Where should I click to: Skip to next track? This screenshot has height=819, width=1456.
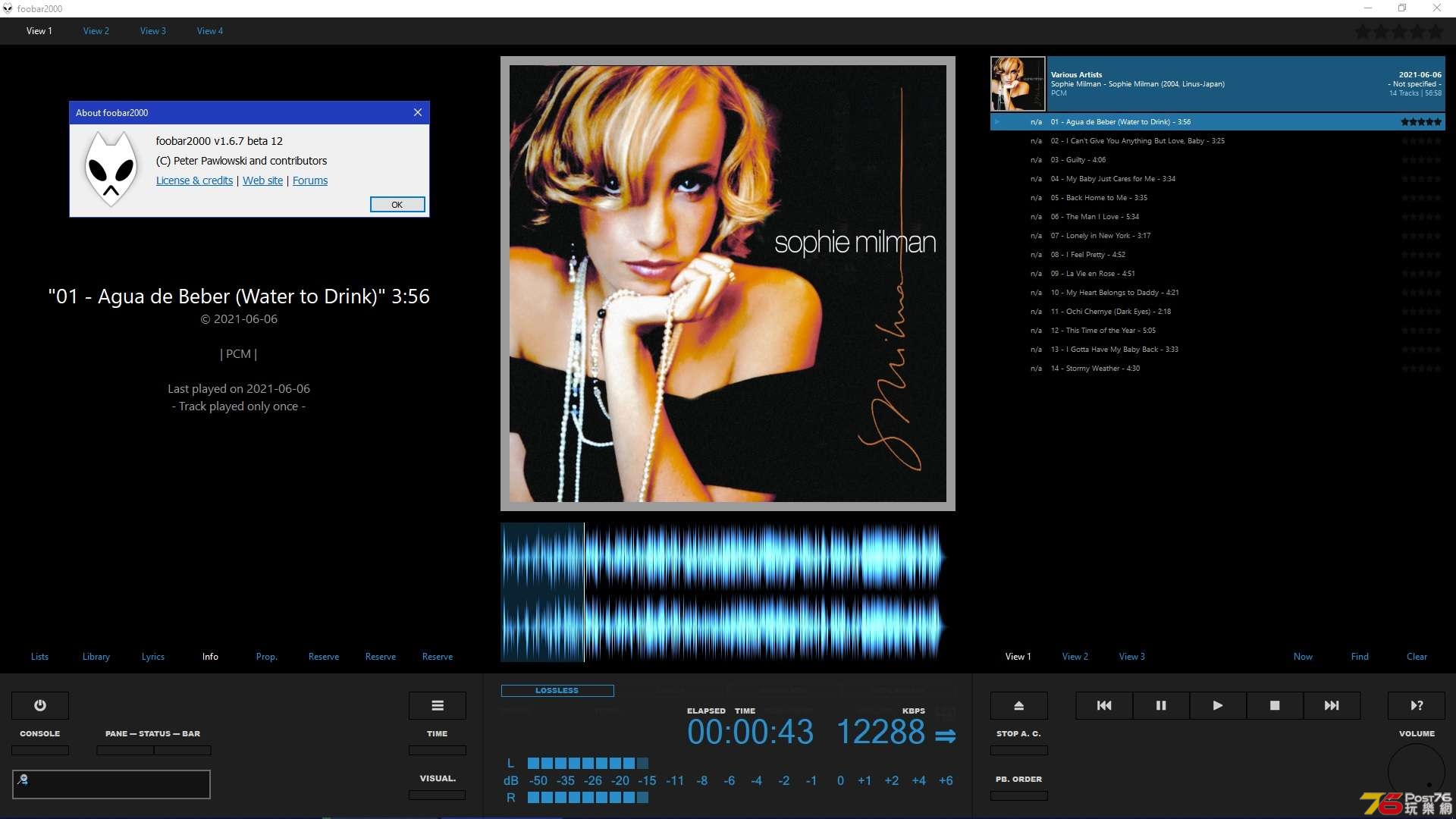pyautogui.click(x=1332, y=705)
